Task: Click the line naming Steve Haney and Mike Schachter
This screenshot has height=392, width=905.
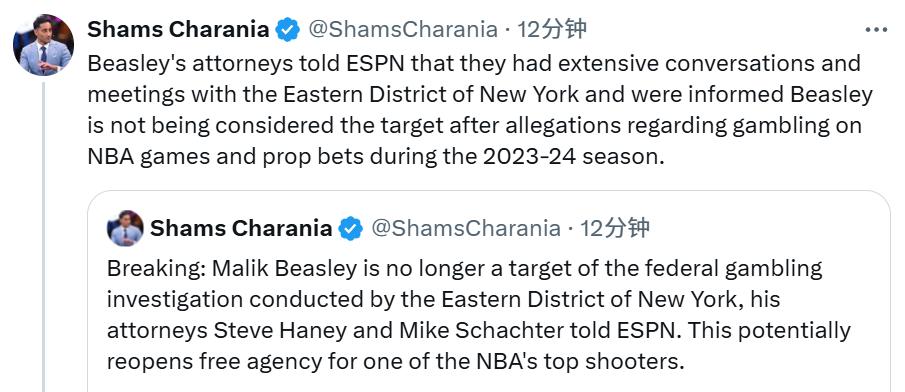Action: click(x=479, y=331)
